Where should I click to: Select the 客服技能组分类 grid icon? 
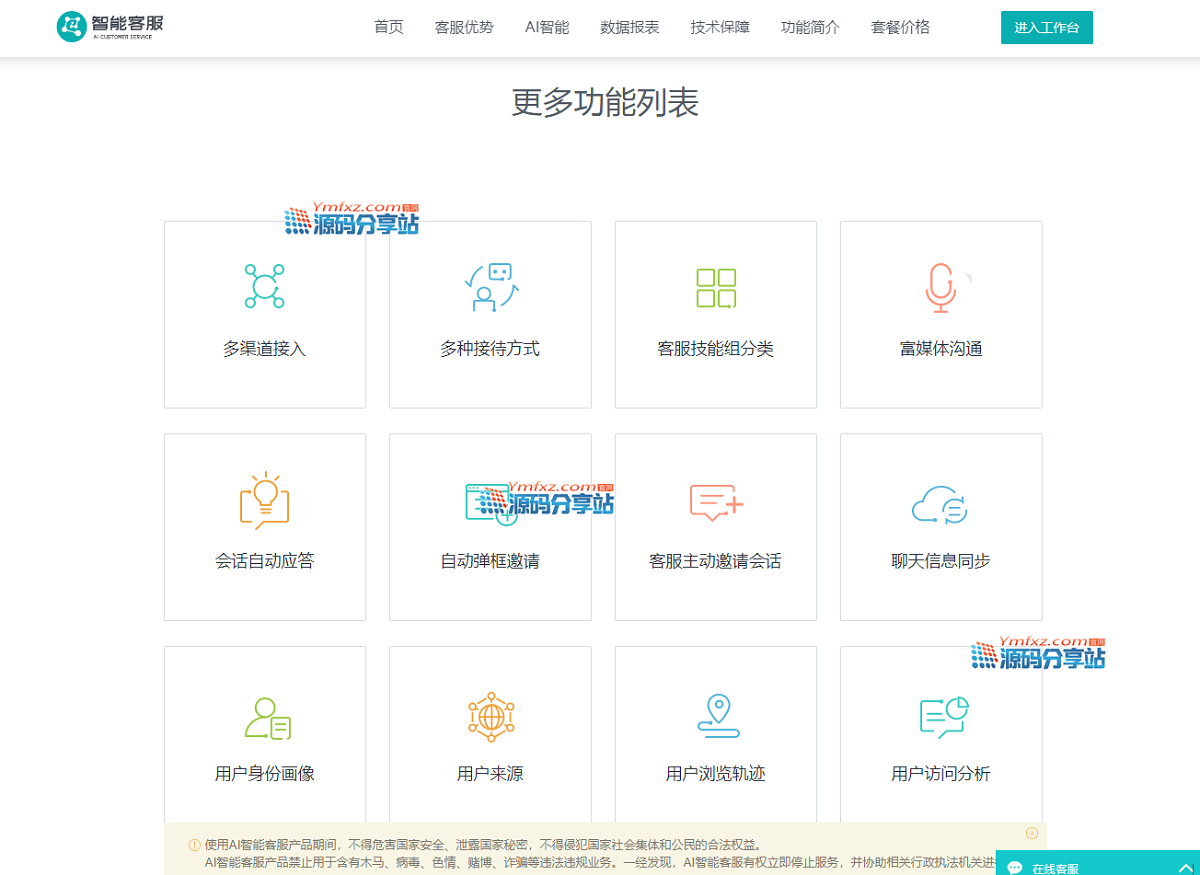pos(716,288)
